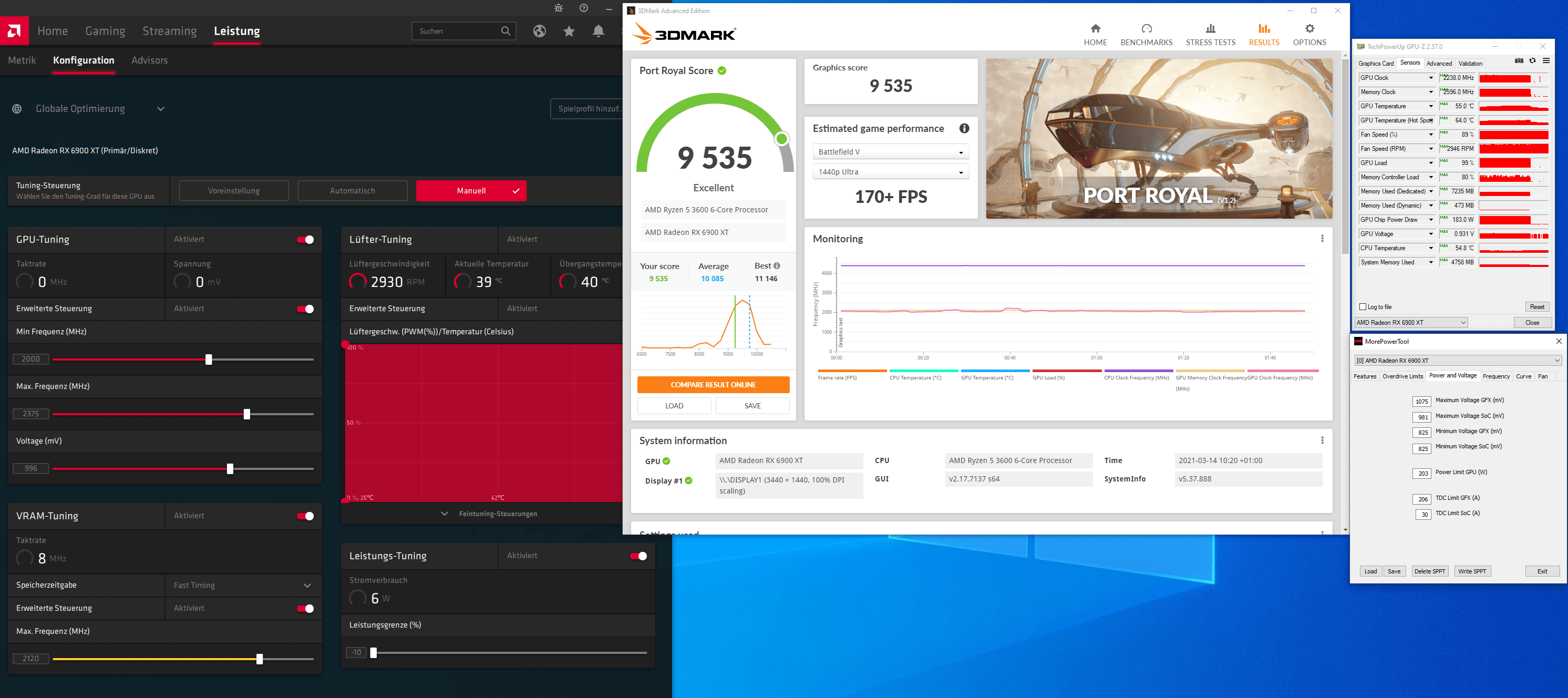Viewport: 1568px width, 698px height.
Task: Click green validated check next to Port Royal Score
Action: tap(722, 70)
